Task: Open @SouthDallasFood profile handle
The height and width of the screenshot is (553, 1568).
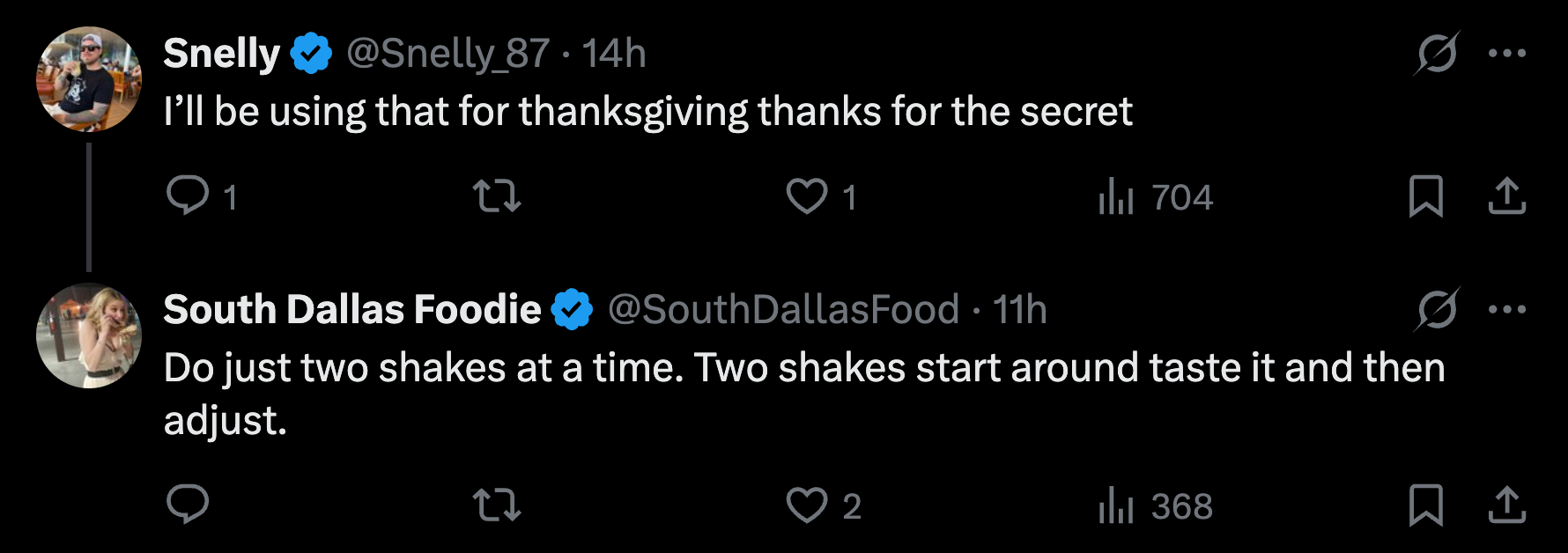Action: coord(783,310)
